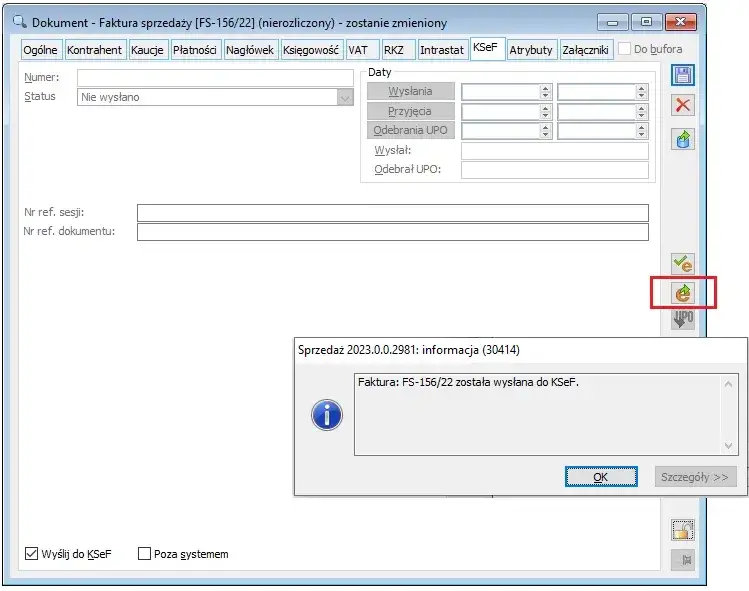Toggle the Do bufora checkbox

click(x=625, y=49)
